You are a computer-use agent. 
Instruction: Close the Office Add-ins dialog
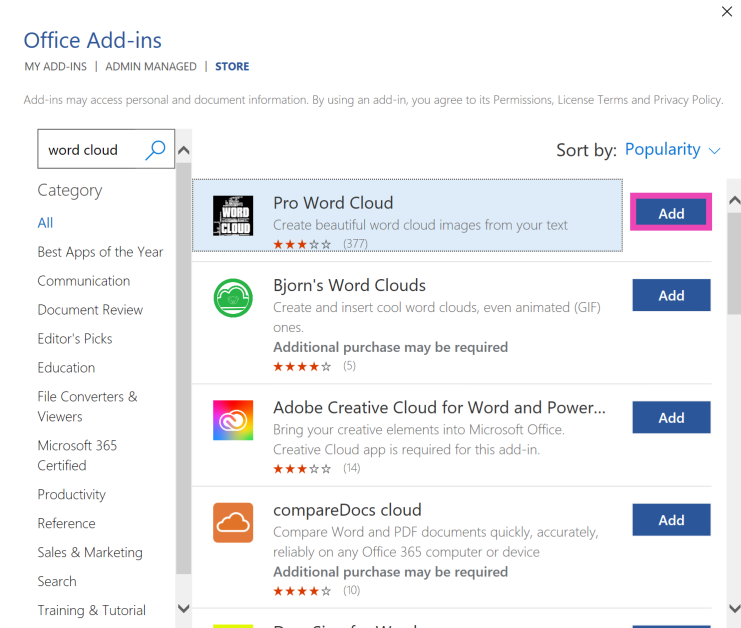coord(726,12)
